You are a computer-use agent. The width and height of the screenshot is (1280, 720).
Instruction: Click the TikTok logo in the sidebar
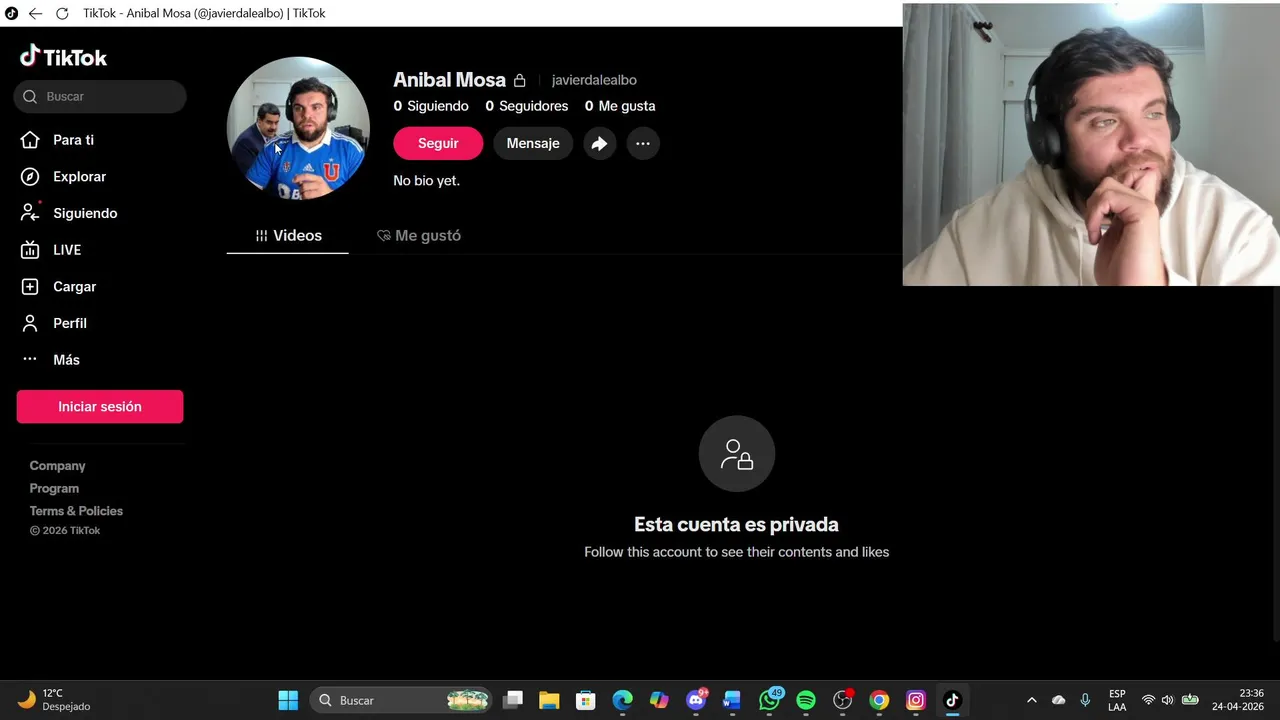coord(63,57)
